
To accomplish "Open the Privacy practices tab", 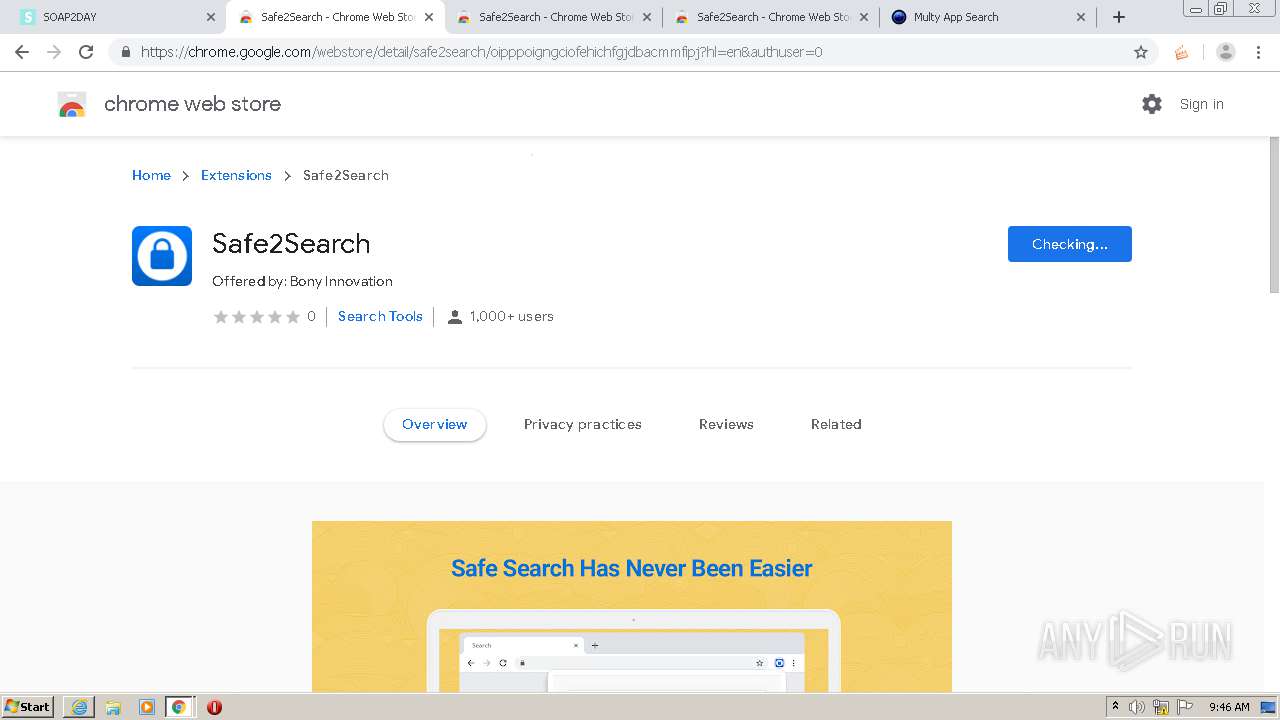I will [x=583, y=424].
